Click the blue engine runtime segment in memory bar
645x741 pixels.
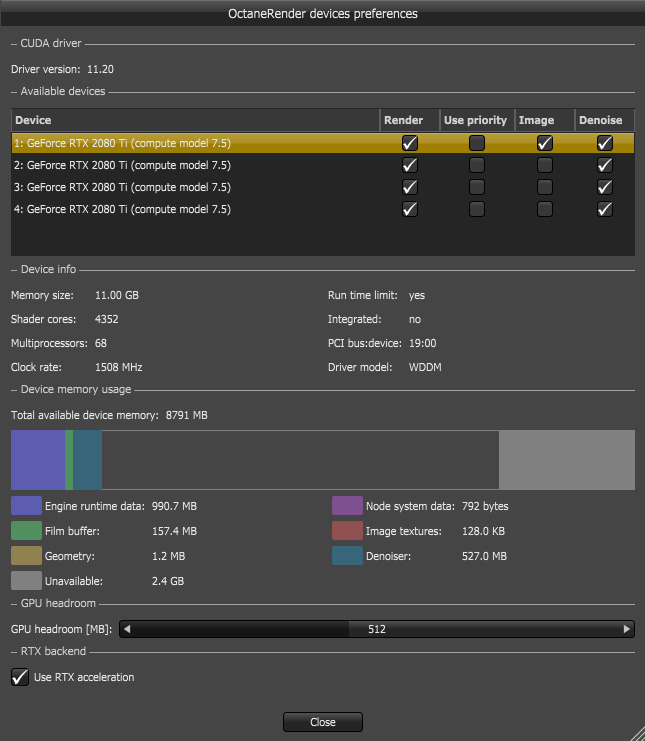(38, 460)
